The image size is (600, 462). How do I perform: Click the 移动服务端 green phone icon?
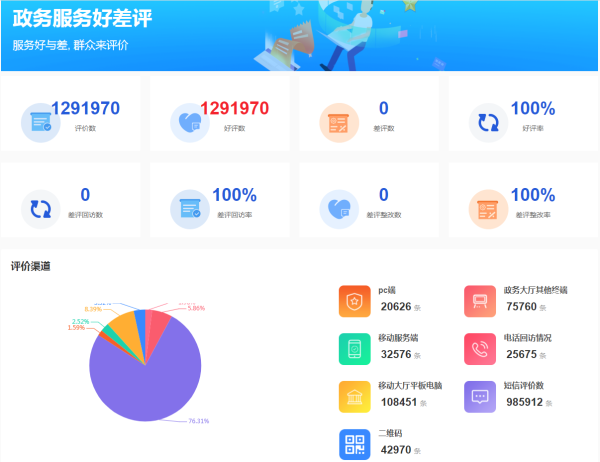point(354,348)
